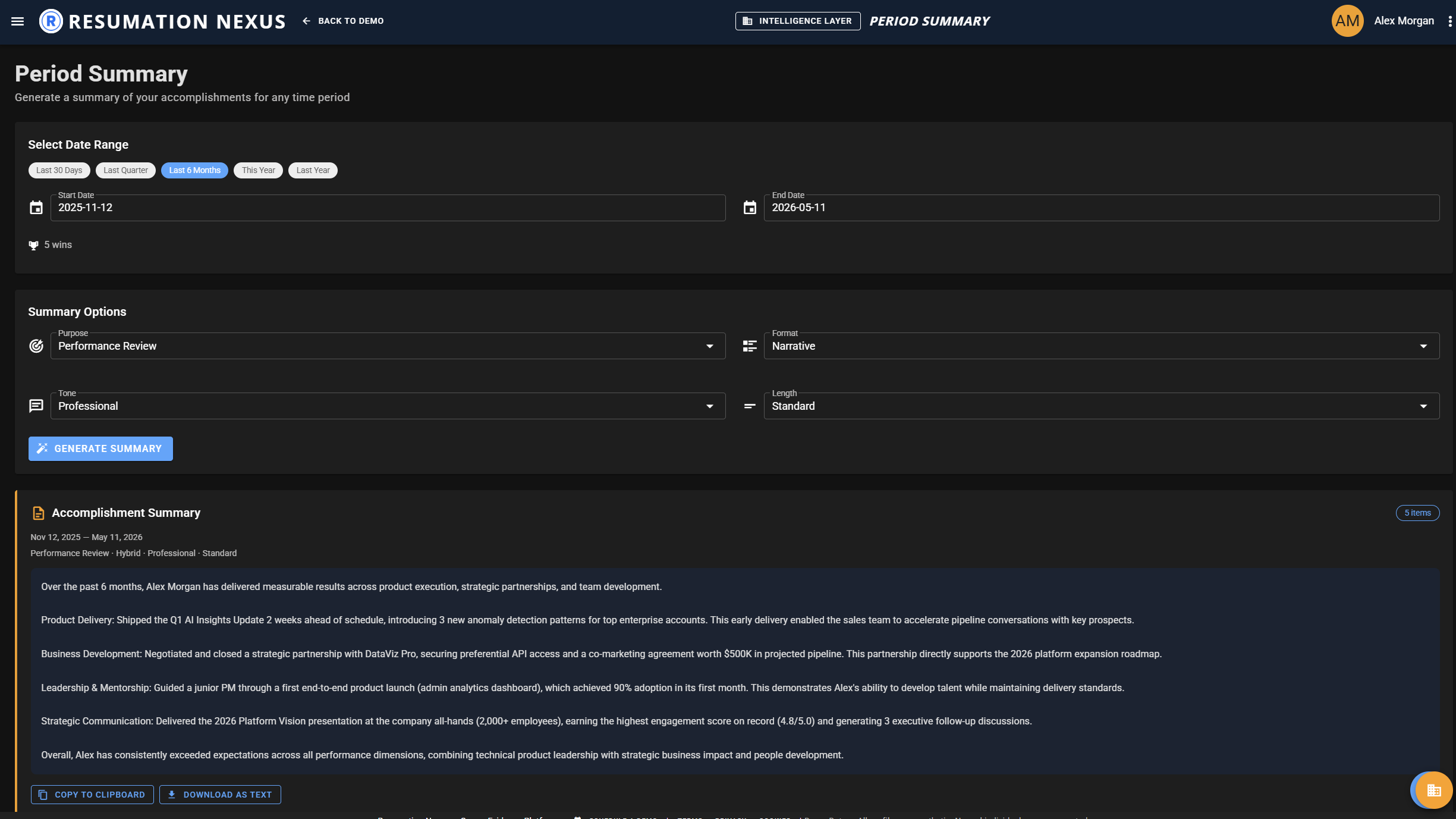The width and height of the screenshot is (1456, 819).
Task: Click the Generate Summary button
Action: 100,449
